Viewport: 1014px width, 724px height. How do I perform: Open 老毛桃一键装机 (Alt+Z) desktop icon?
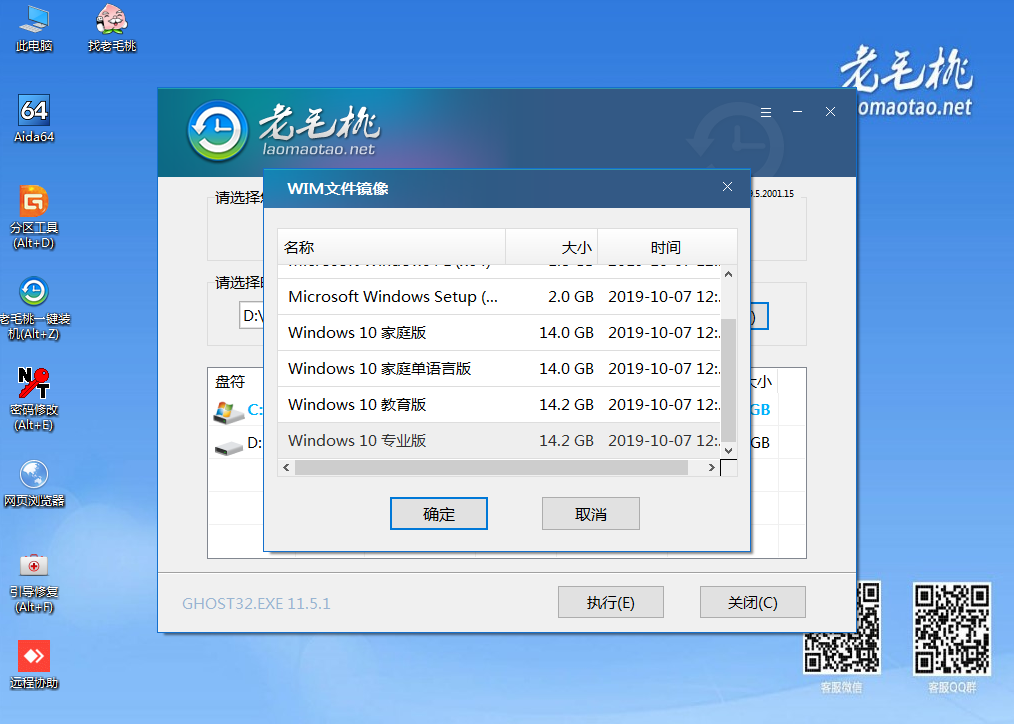(x=34, y=308)
